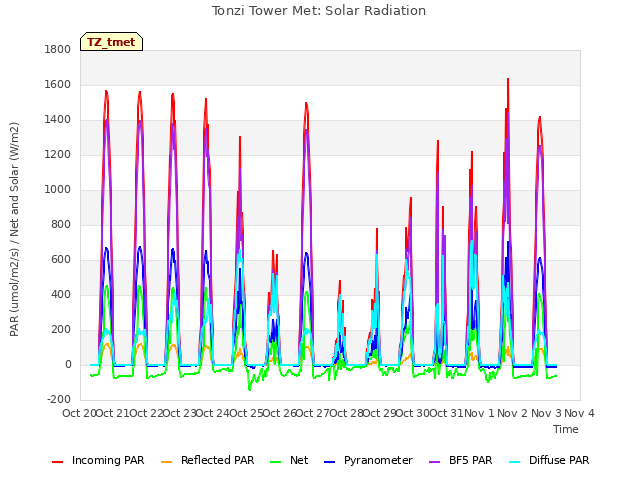This screenshot has height=480, width=640.
Task: Click the orange Reflected PAR legend swatch
Action: point(167,462)
